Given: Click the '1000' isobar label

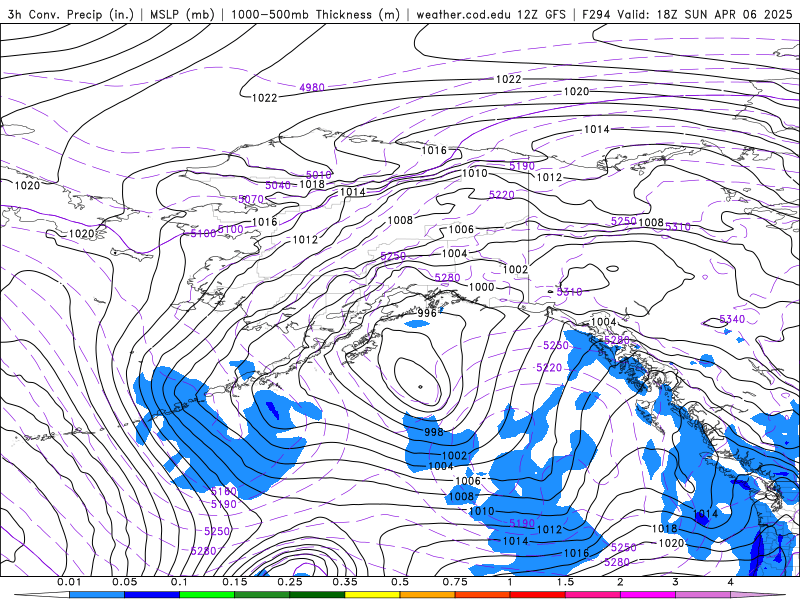Looking at the screenshot, I should [481, 287].
